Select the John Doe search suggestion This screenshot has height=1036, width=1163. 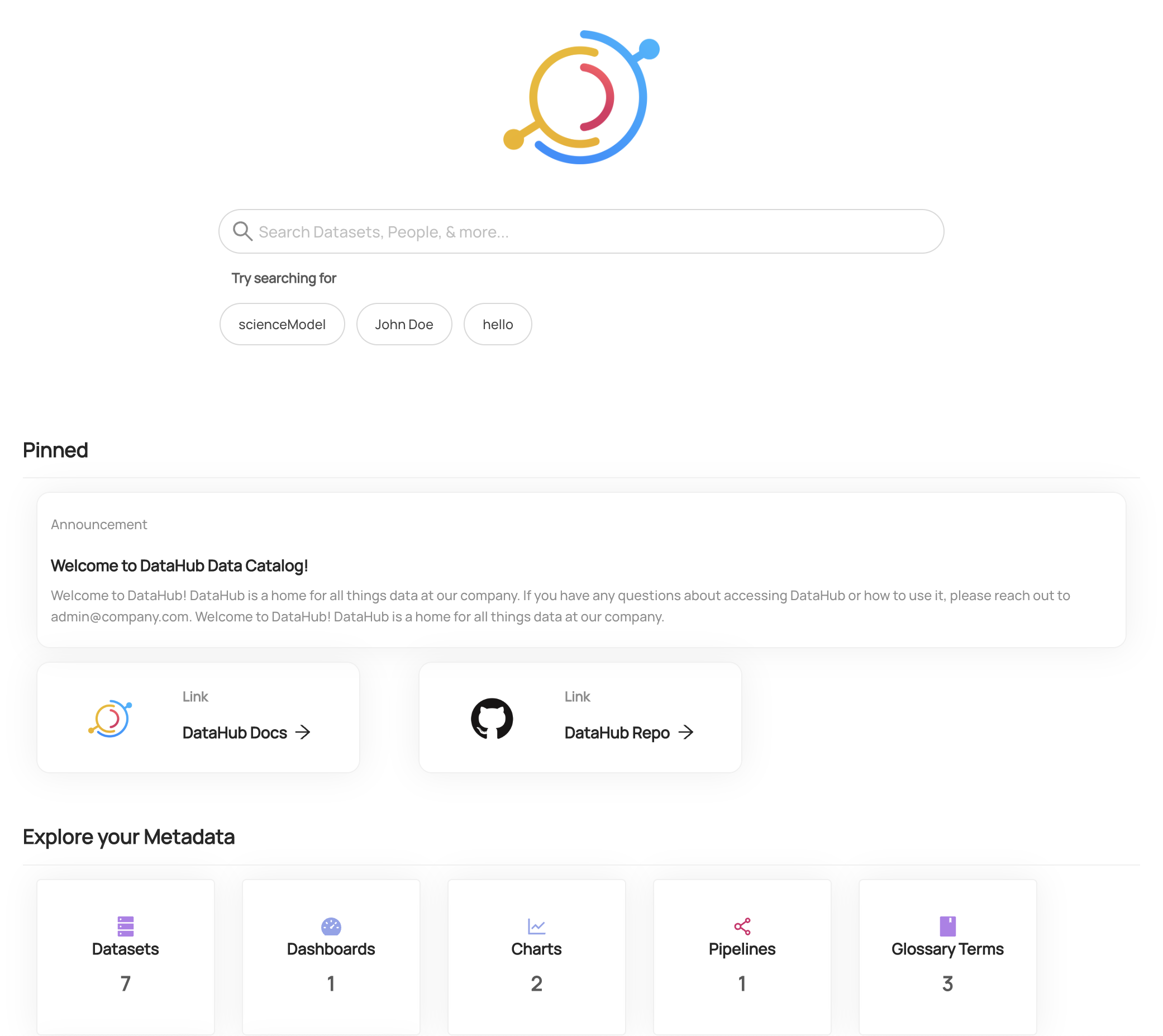[404, 325]
